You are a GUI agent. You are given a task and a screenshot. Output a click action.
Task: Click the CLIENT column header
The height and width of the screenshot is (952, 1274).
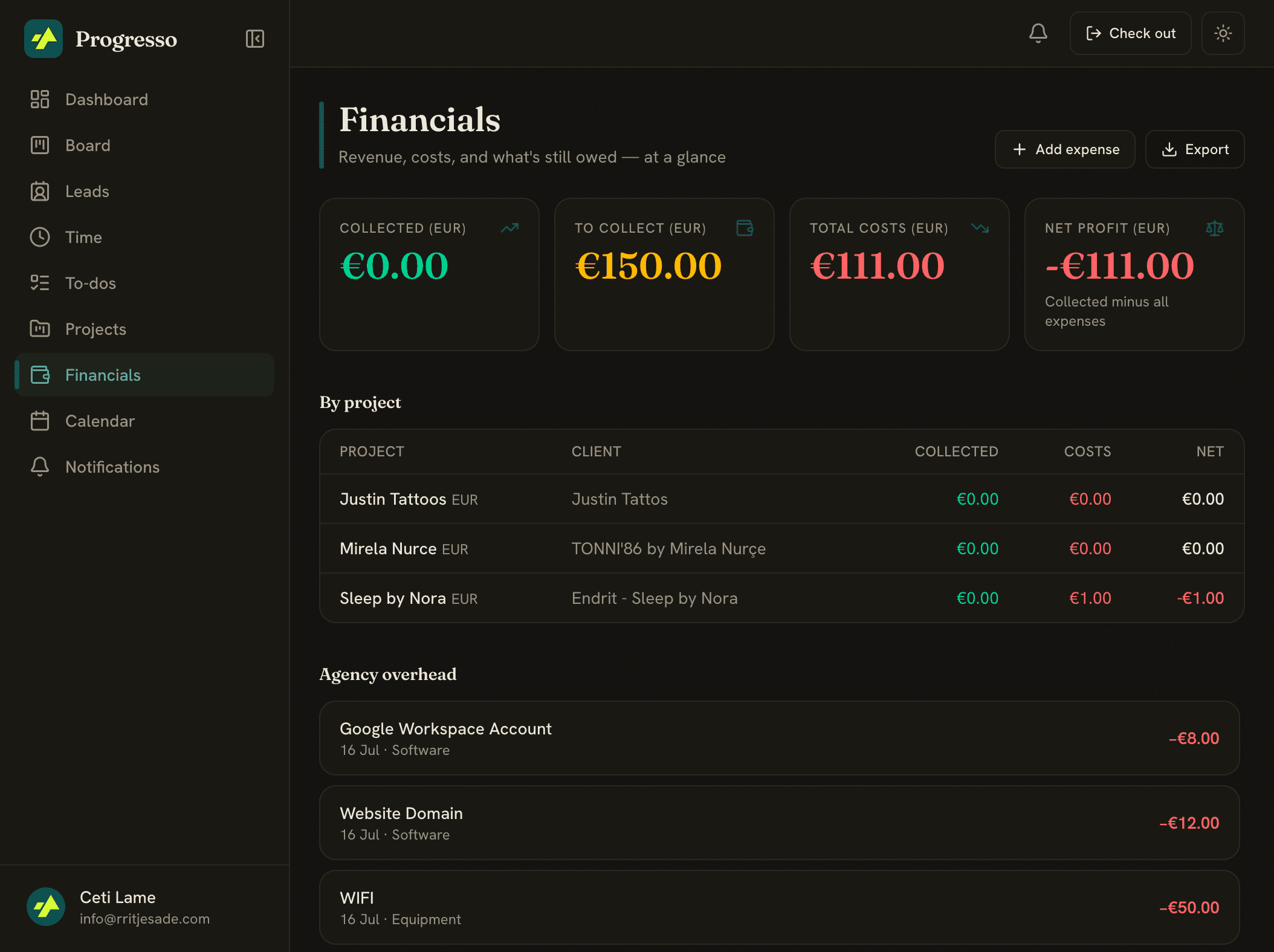coord(597,452)
